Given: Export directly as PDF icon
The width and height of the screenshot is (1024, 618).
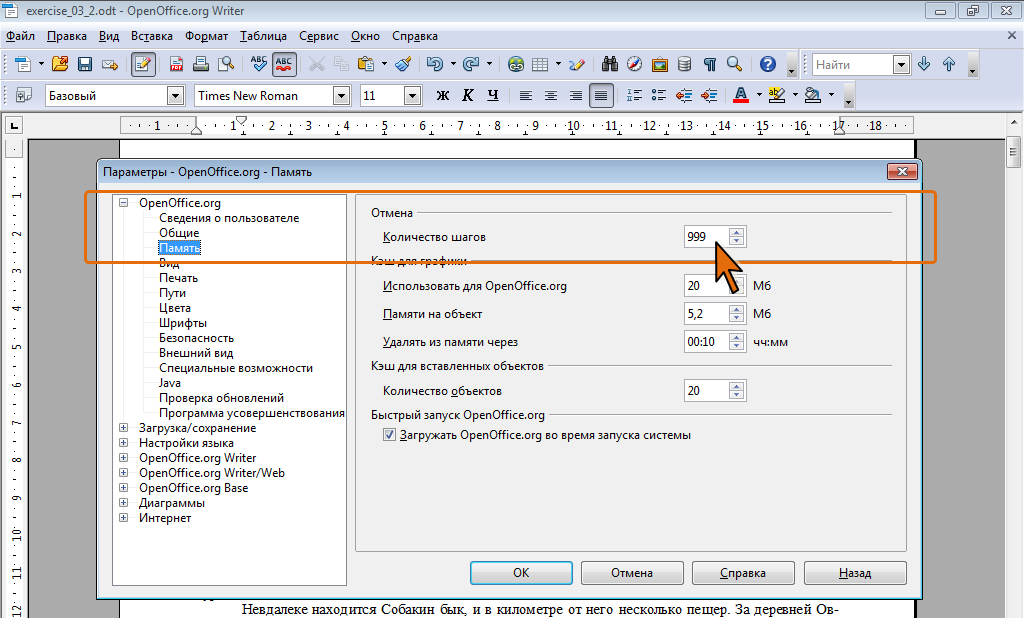Looking at the screenshot, I should click(x=176, y=64).
